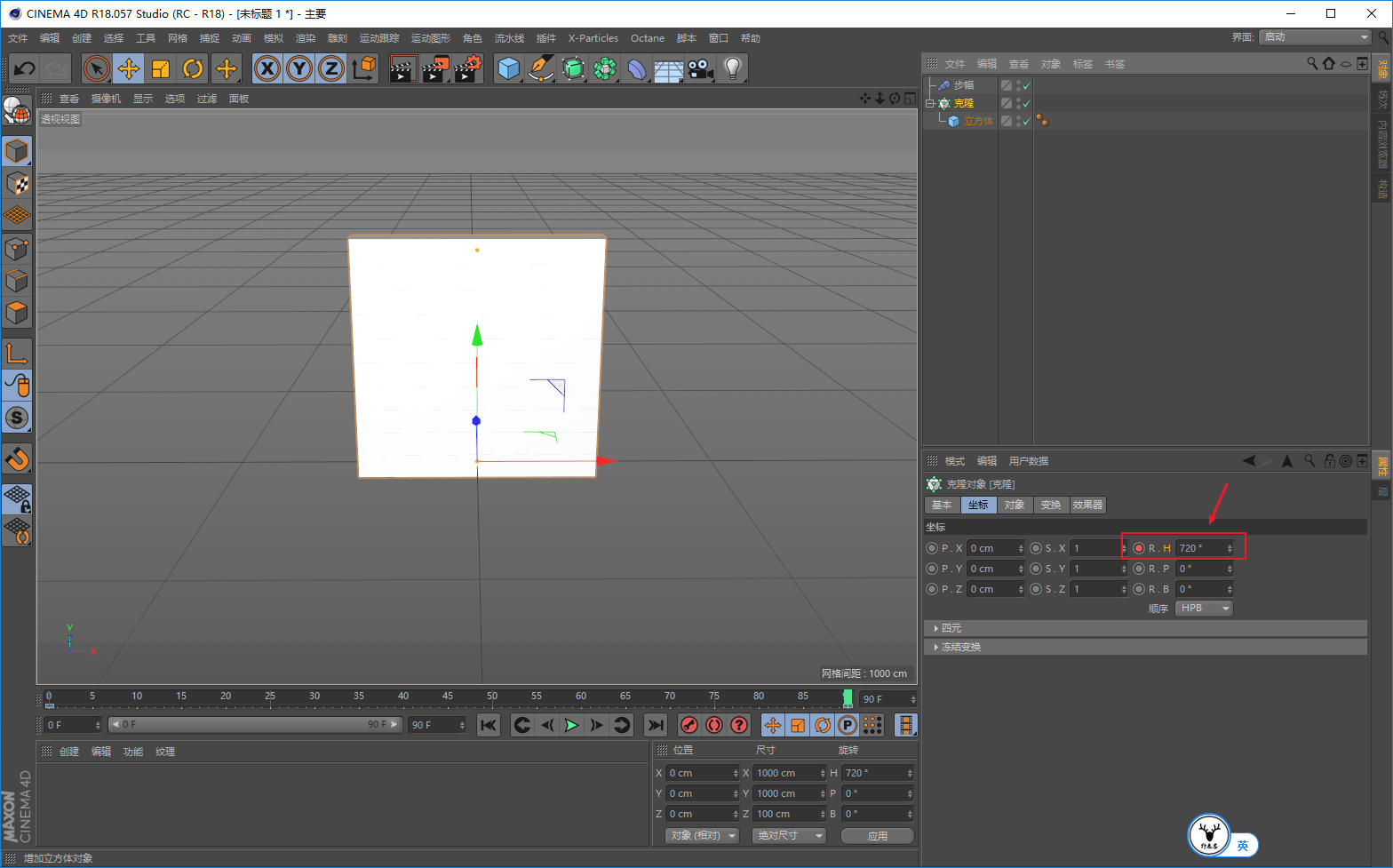
Task: Switch to Model mode
Action: 17,151
